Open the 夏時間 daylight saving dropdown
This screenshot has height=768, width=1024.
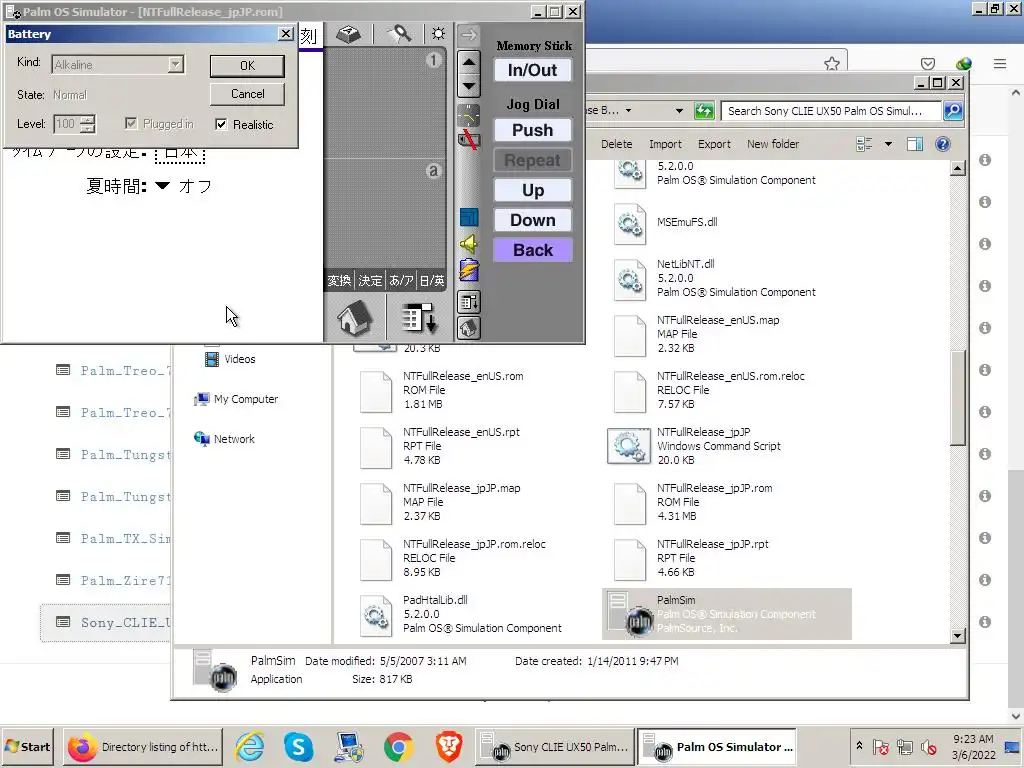click(x=163, y=186)
